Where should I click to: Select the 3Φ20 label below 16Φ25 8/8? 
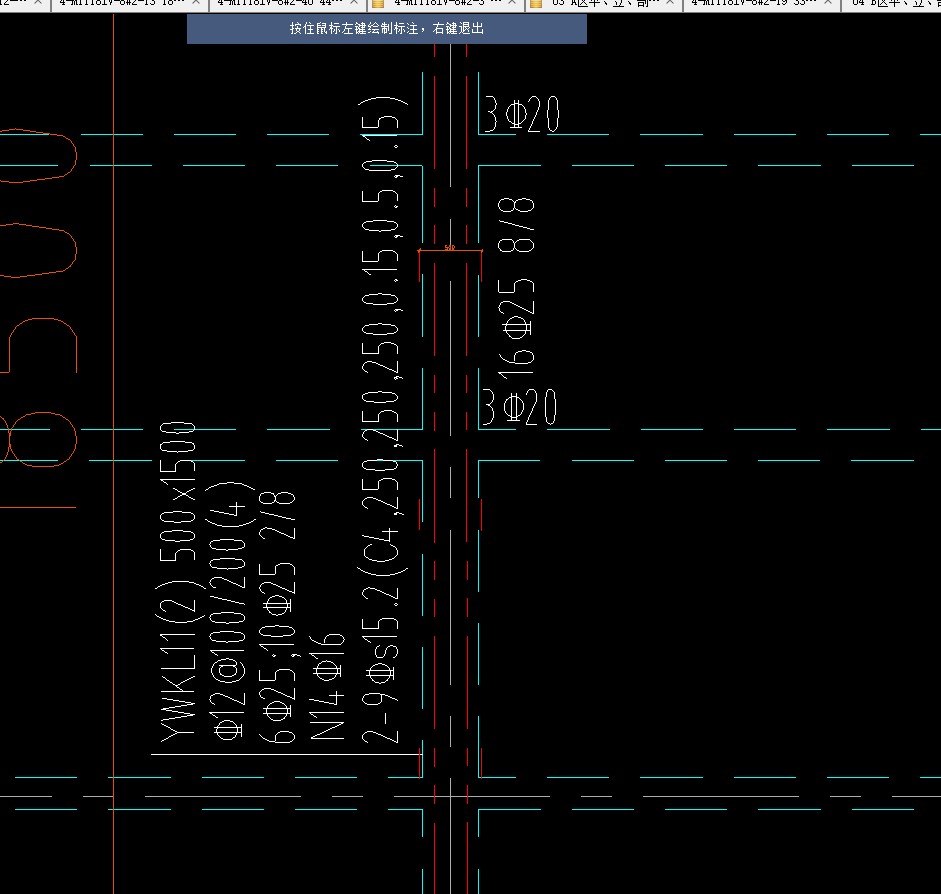pos(520,407)
